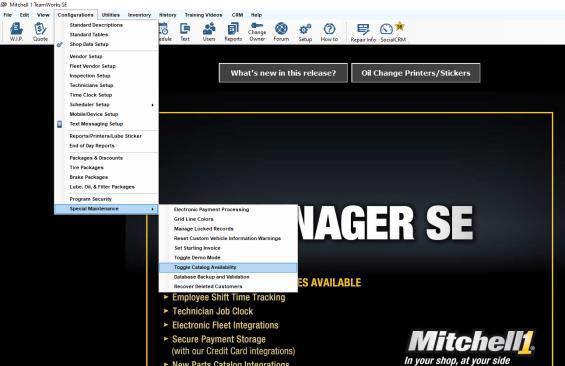Open the W.I.P. toolbar icon
The height and width of the screenshot is (366, 565).
[16, 32]
